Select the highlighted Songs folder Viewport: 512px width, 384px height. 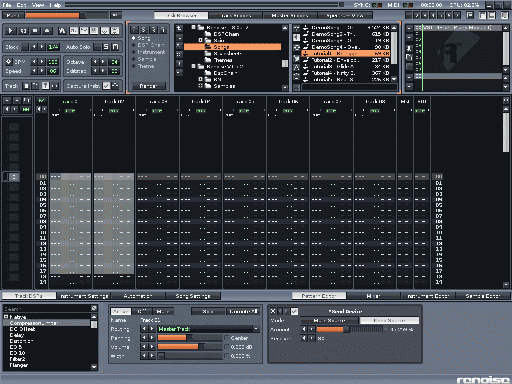pos(232,47)
